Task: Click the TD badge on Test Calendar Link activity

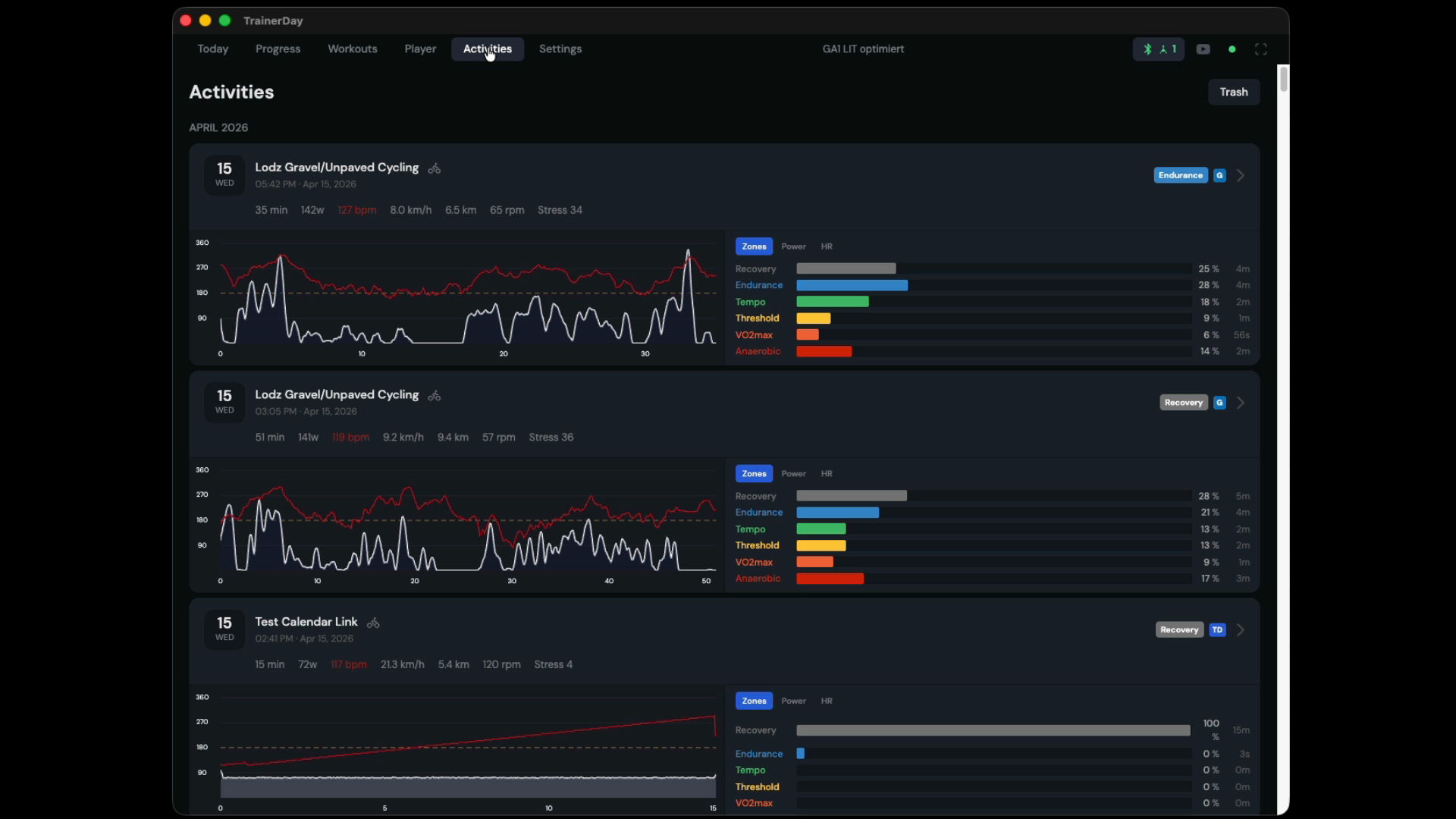Action: (1217, 629)
